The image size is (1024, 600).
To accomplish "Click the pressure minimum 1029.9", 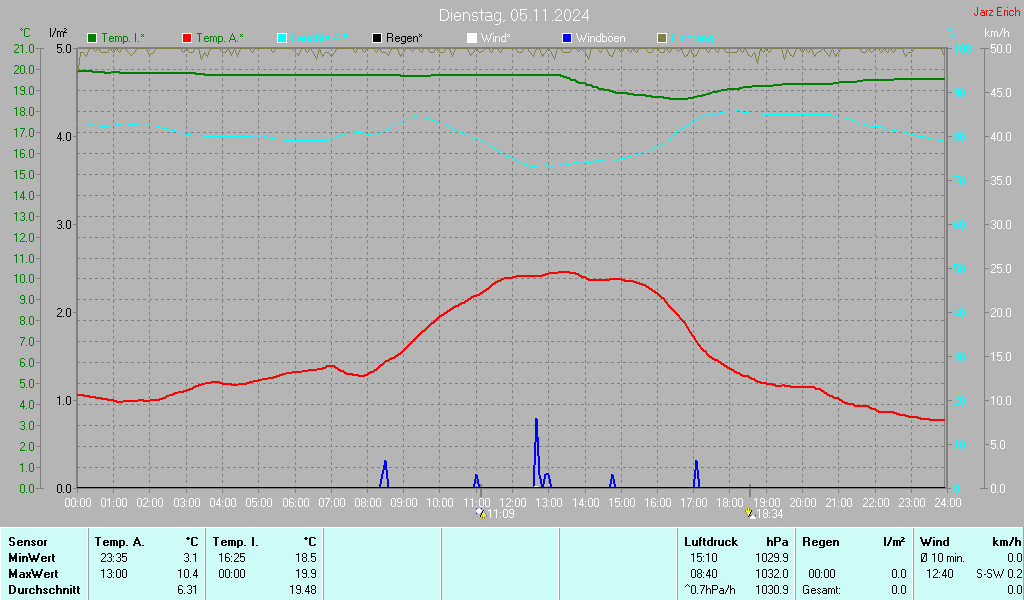I will click(771, 558).
